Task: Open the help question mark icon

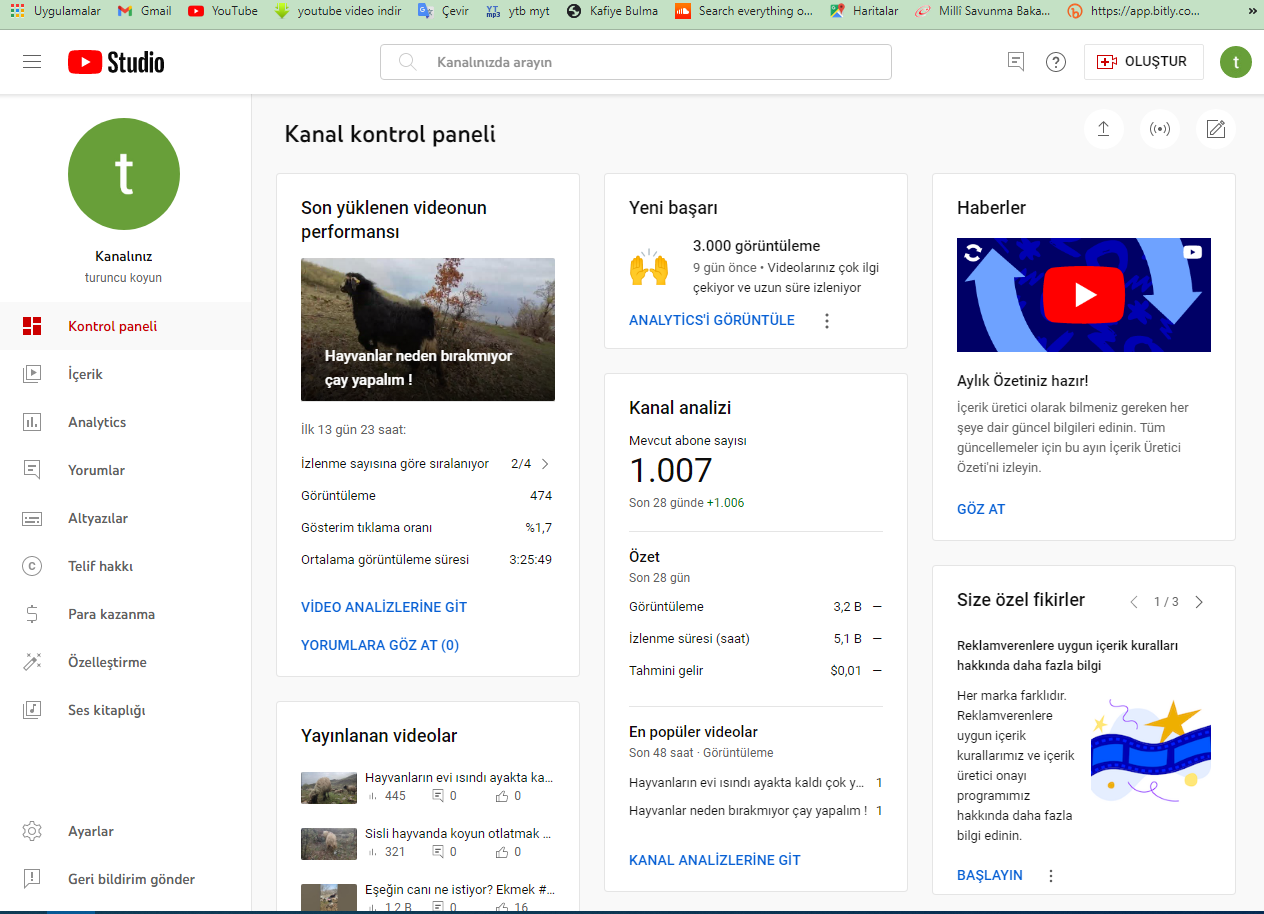Action: [1056, 62]
